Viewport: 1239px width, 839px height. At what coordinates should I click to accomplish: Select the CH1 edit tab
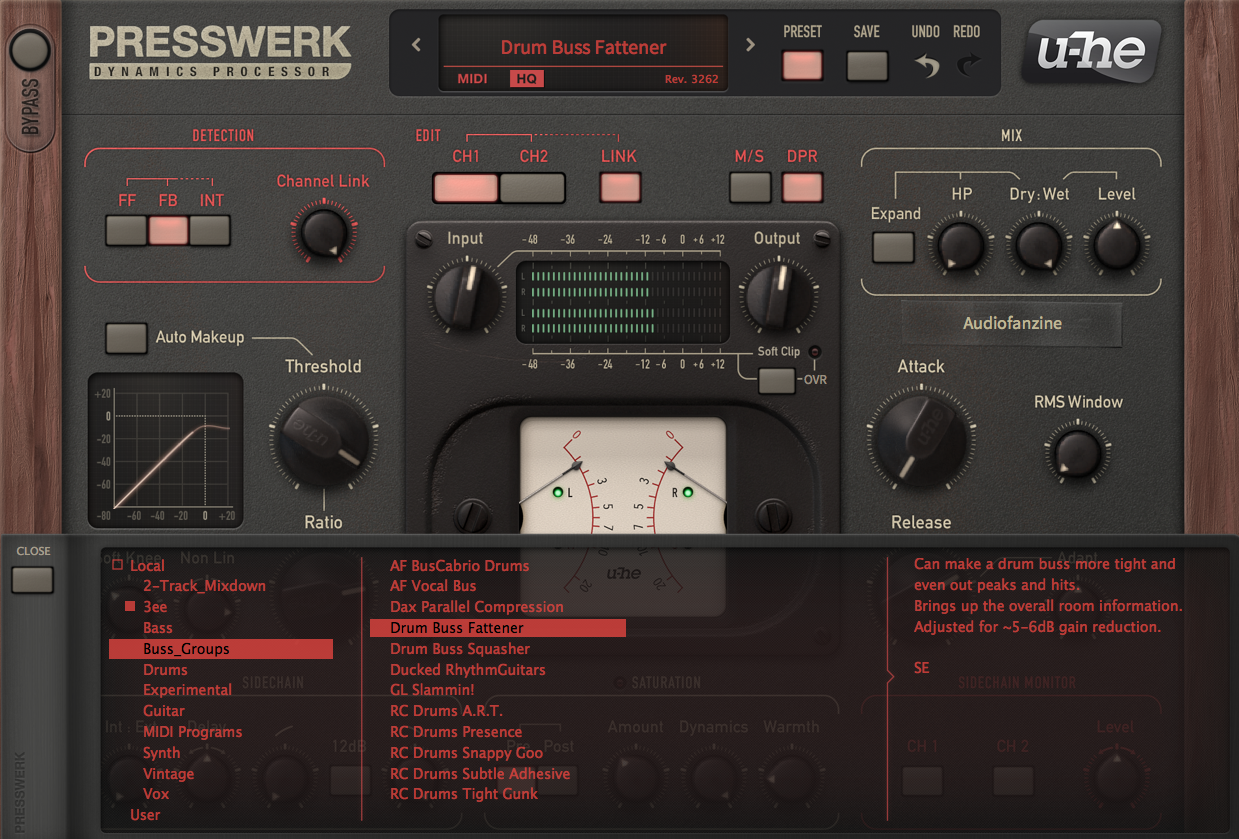465,187
